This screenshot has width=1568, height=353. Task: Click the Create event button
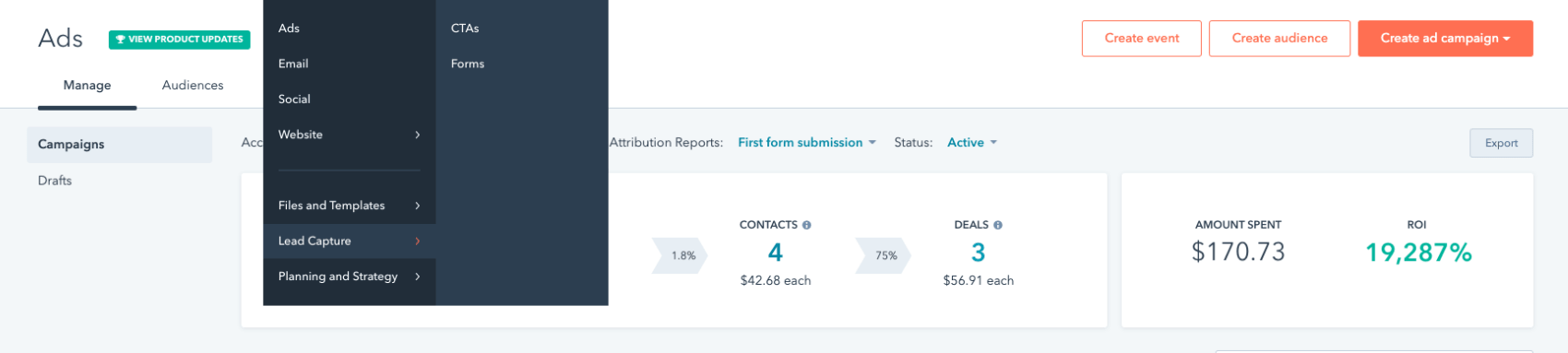(x=1142, y=39)
